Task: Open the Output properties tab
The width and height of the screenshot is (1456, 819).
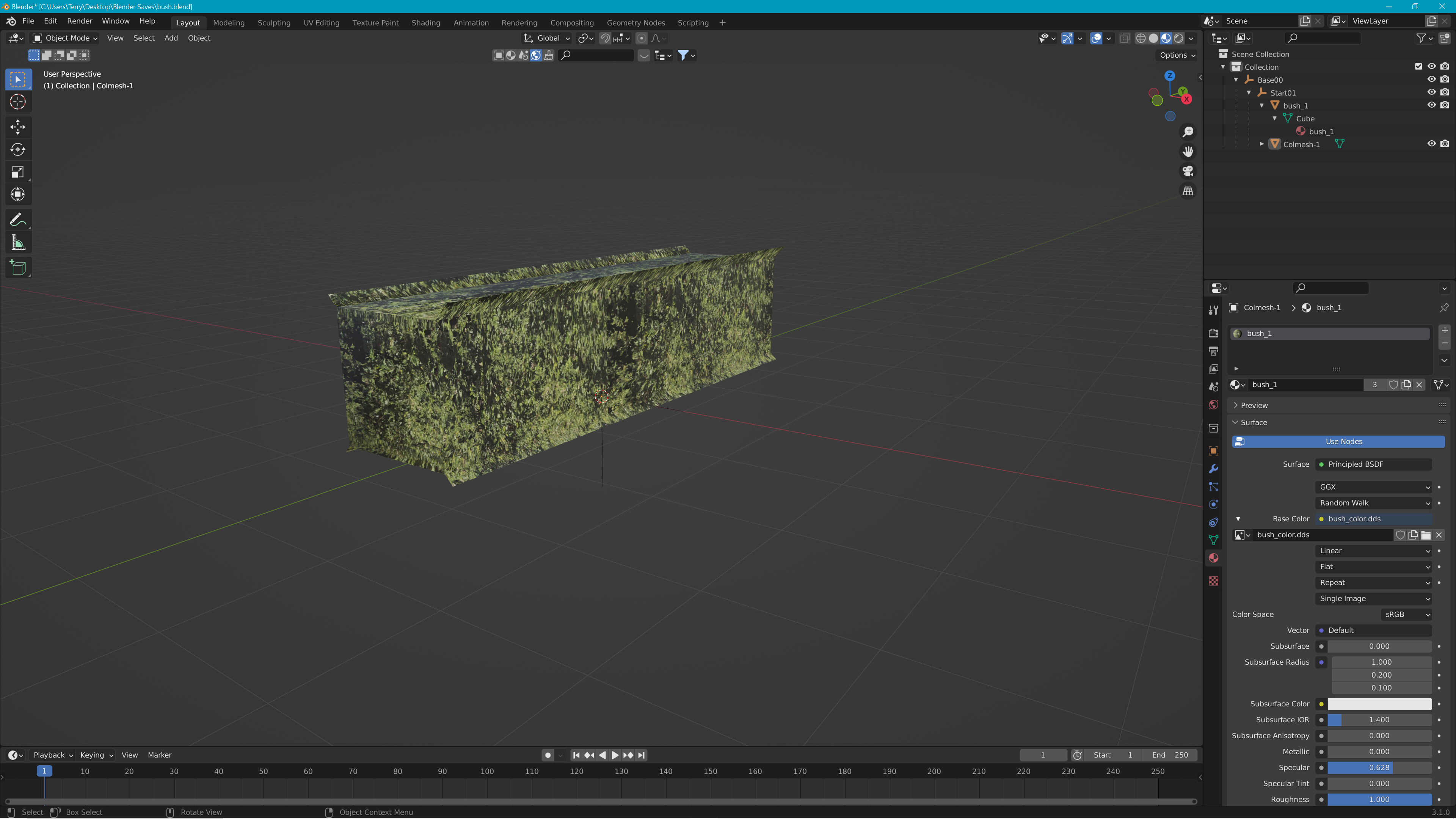Action: tap(1213, 351)
